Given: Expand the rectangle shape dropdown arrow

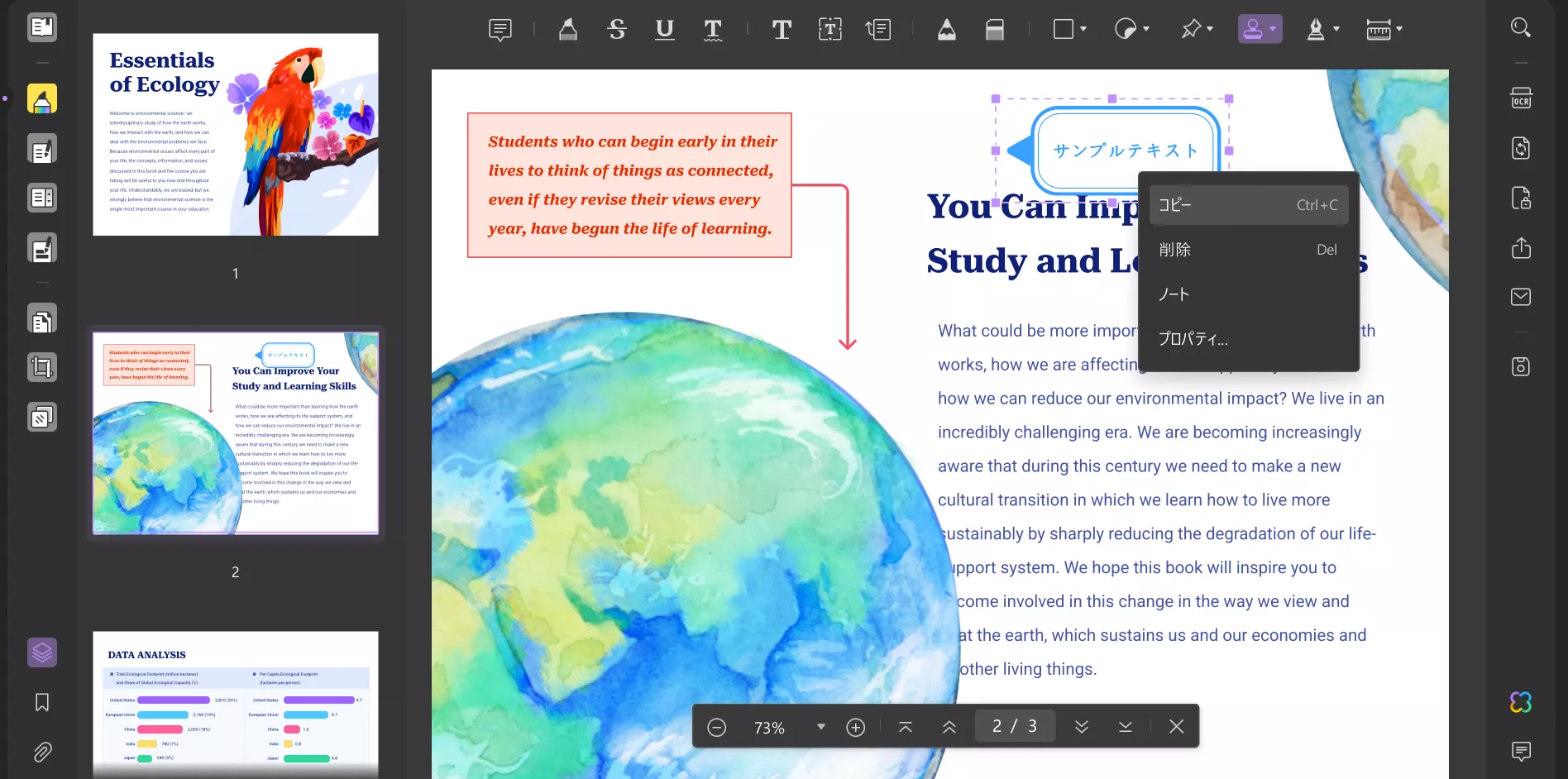Looking at the screenshot, I should click(x=1083, y=29).
